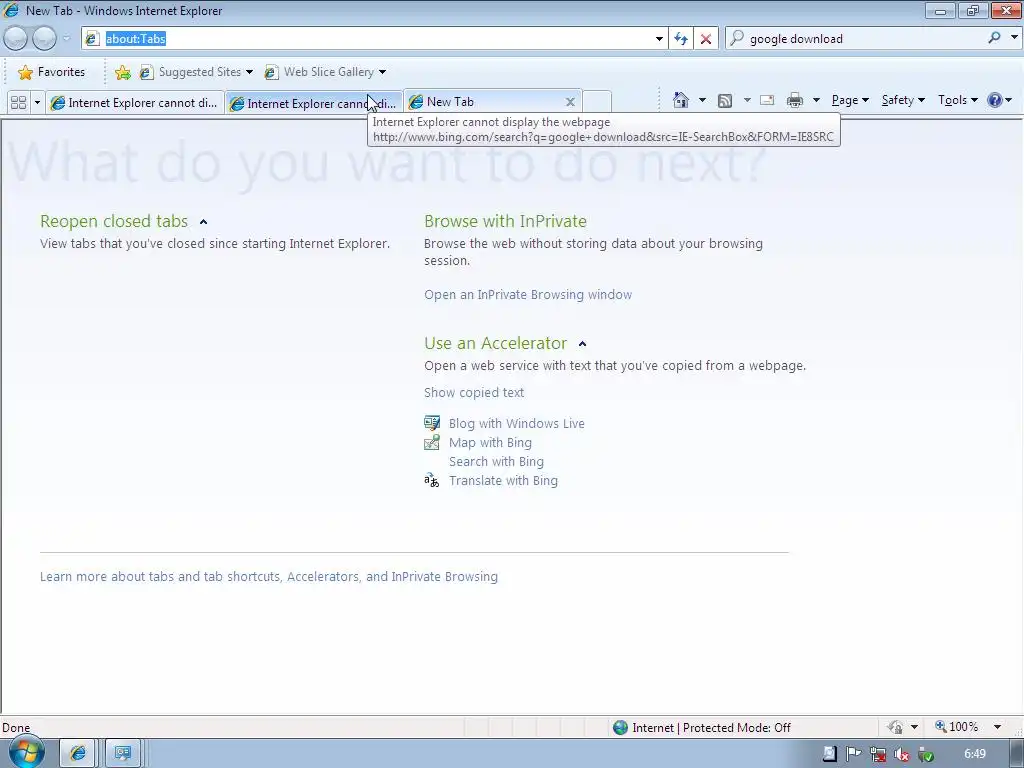Click the 100% zoom level button
This screenshot has height=768, width=1024.
tap(957, 727)
